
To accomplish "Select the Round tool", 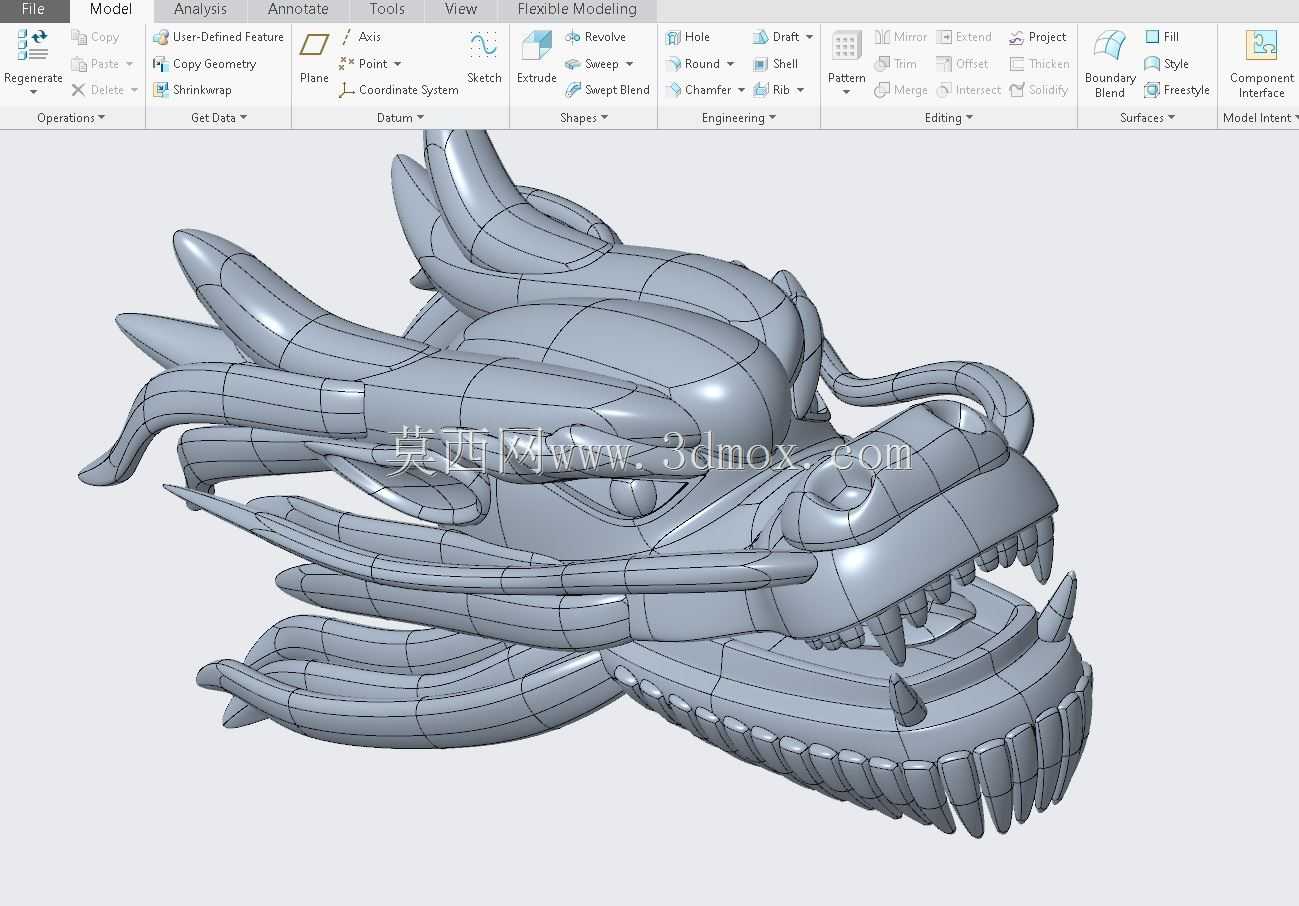I will click(693, 64).
